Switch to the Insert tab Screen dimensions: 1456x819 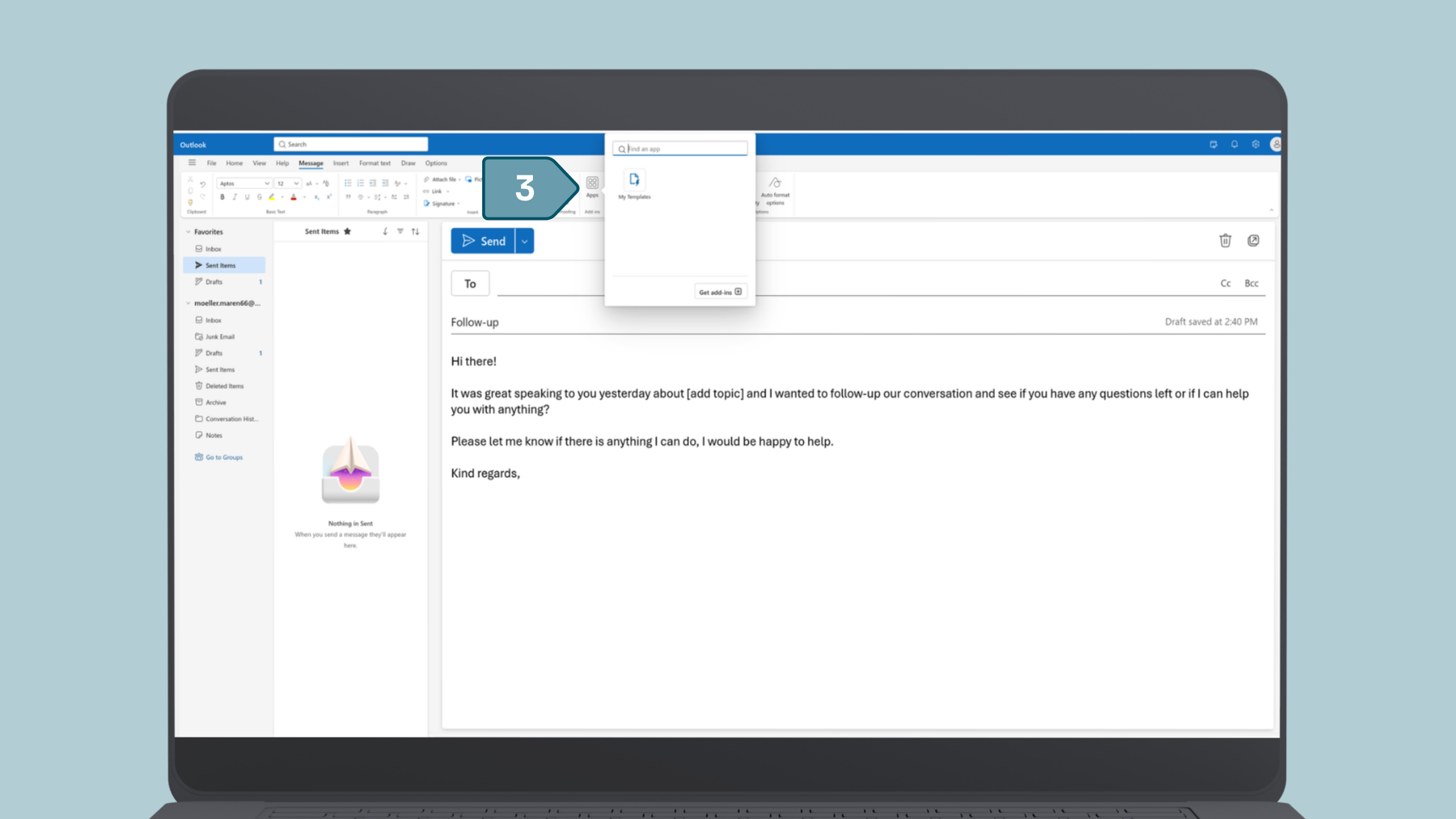(341, 163)
